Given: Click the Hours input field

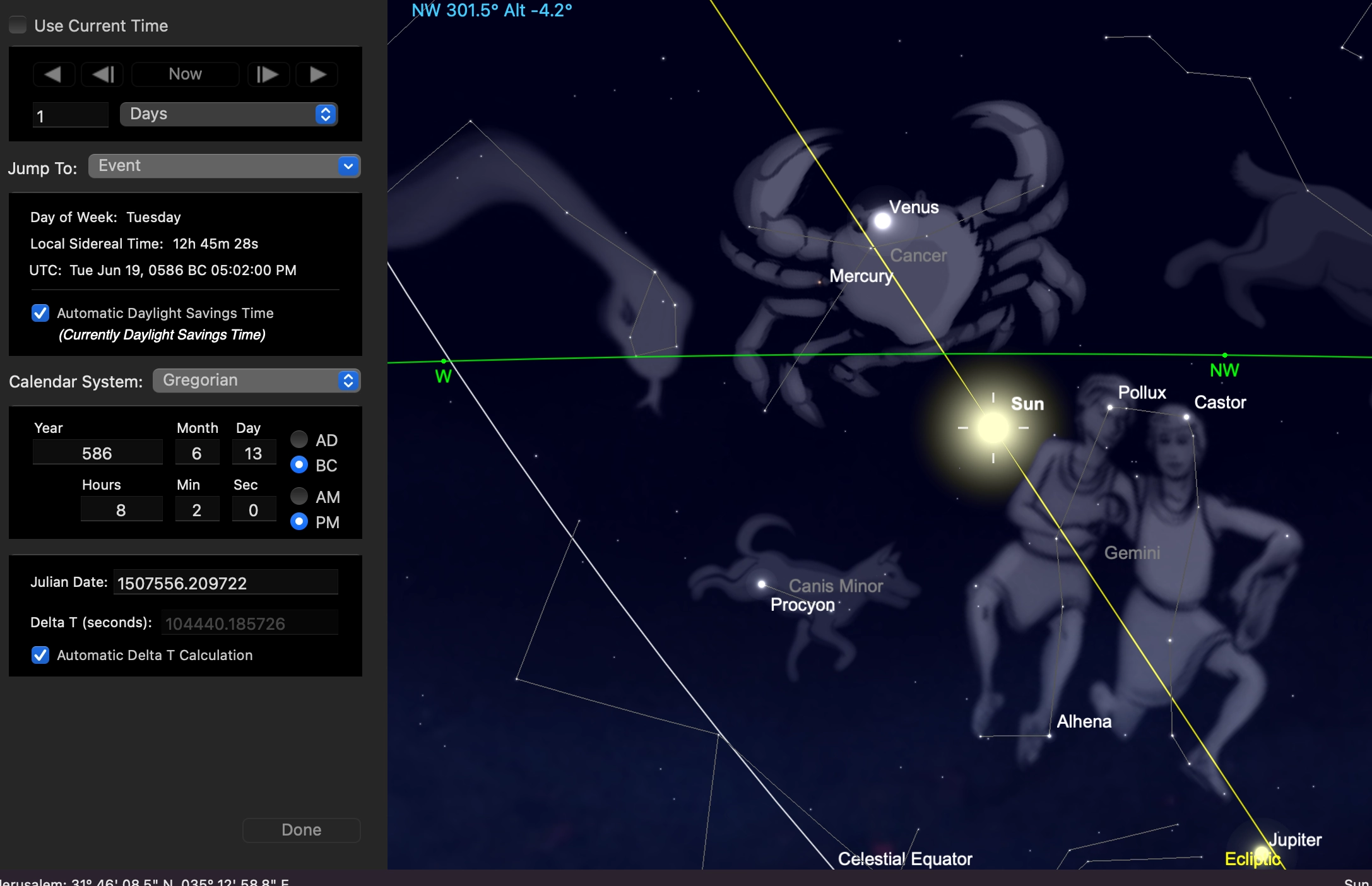Looking at the screenshot, I should [121, 510].
